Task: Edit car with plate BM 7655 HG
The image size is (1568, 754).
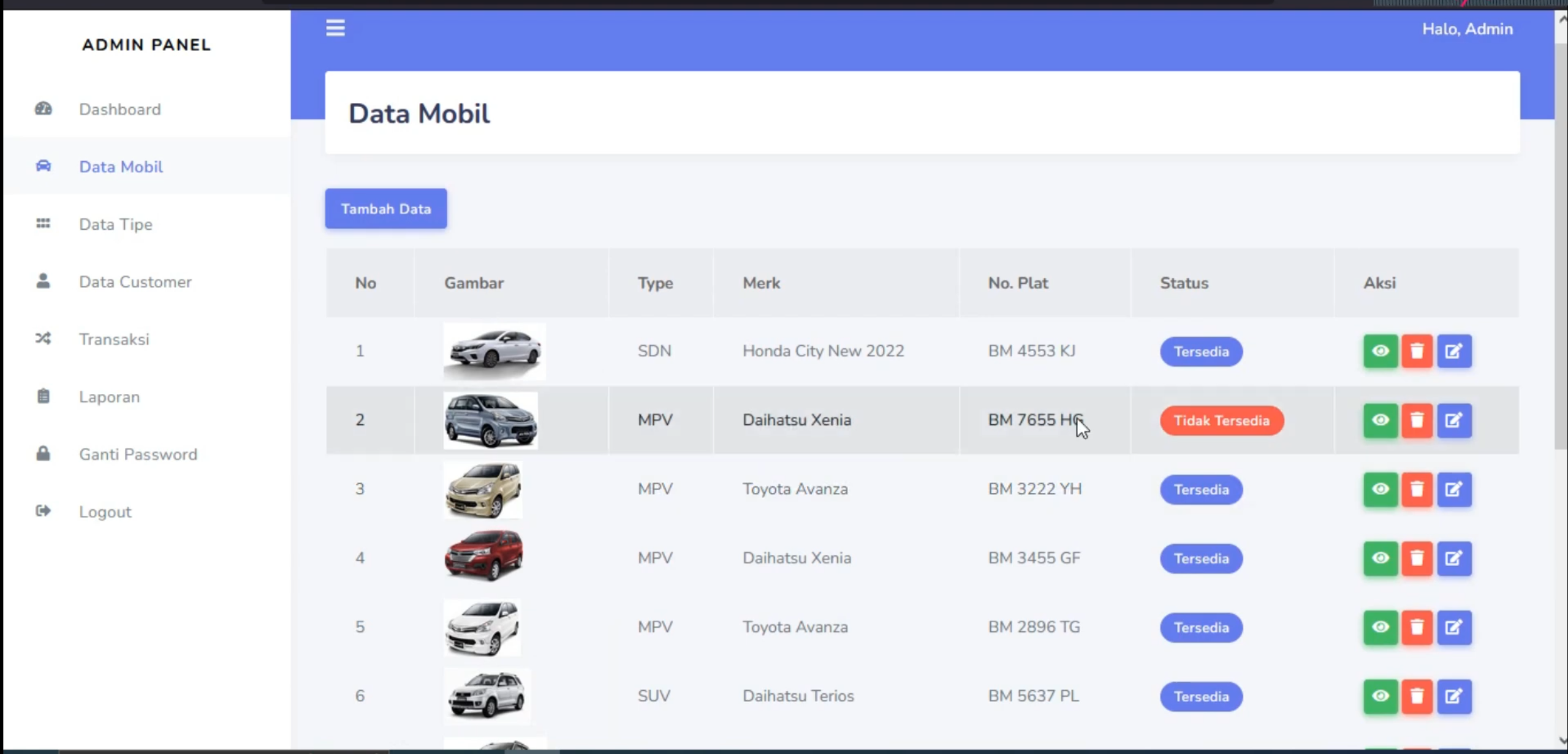Action: (x=1454, y=420)
